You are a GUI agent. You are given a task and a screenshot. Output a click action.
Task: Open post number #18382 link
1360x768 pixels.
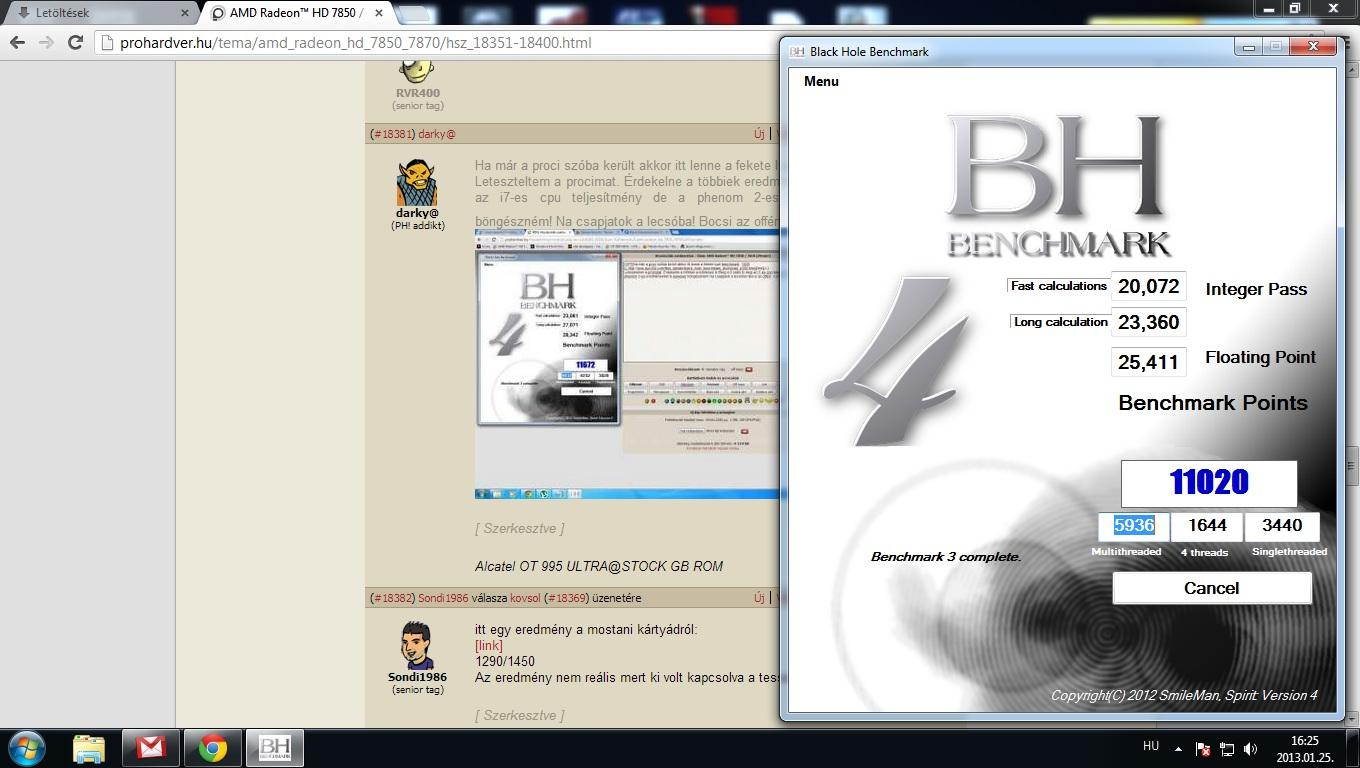(x=391, y=598)
